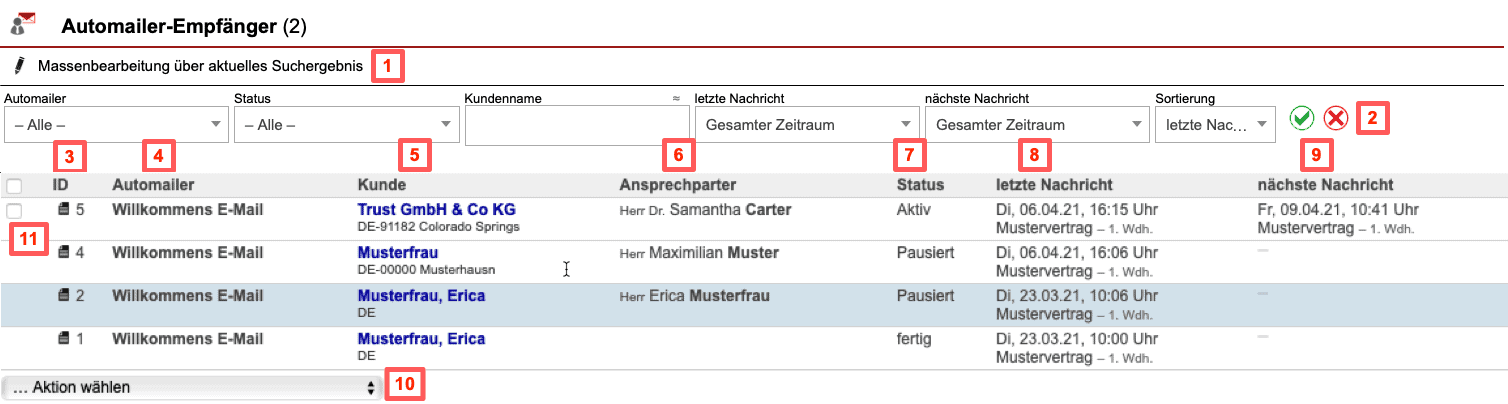
Task: Toggle the select-all checkbox in table header
Action: [x=14, y=186]
